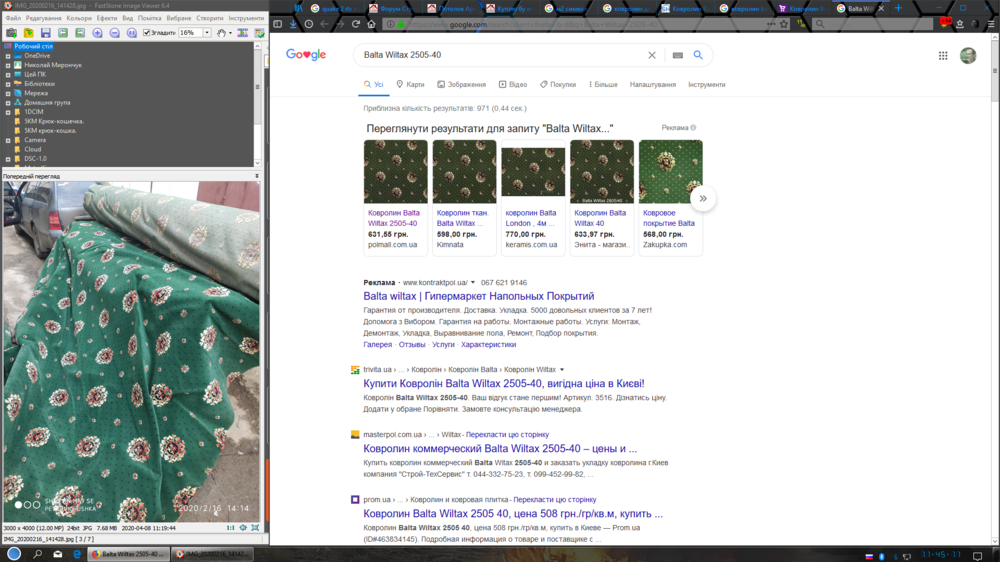1000x562 pixels.
Task: Go to Firefox home page icon
Action: tap(371, 24)
